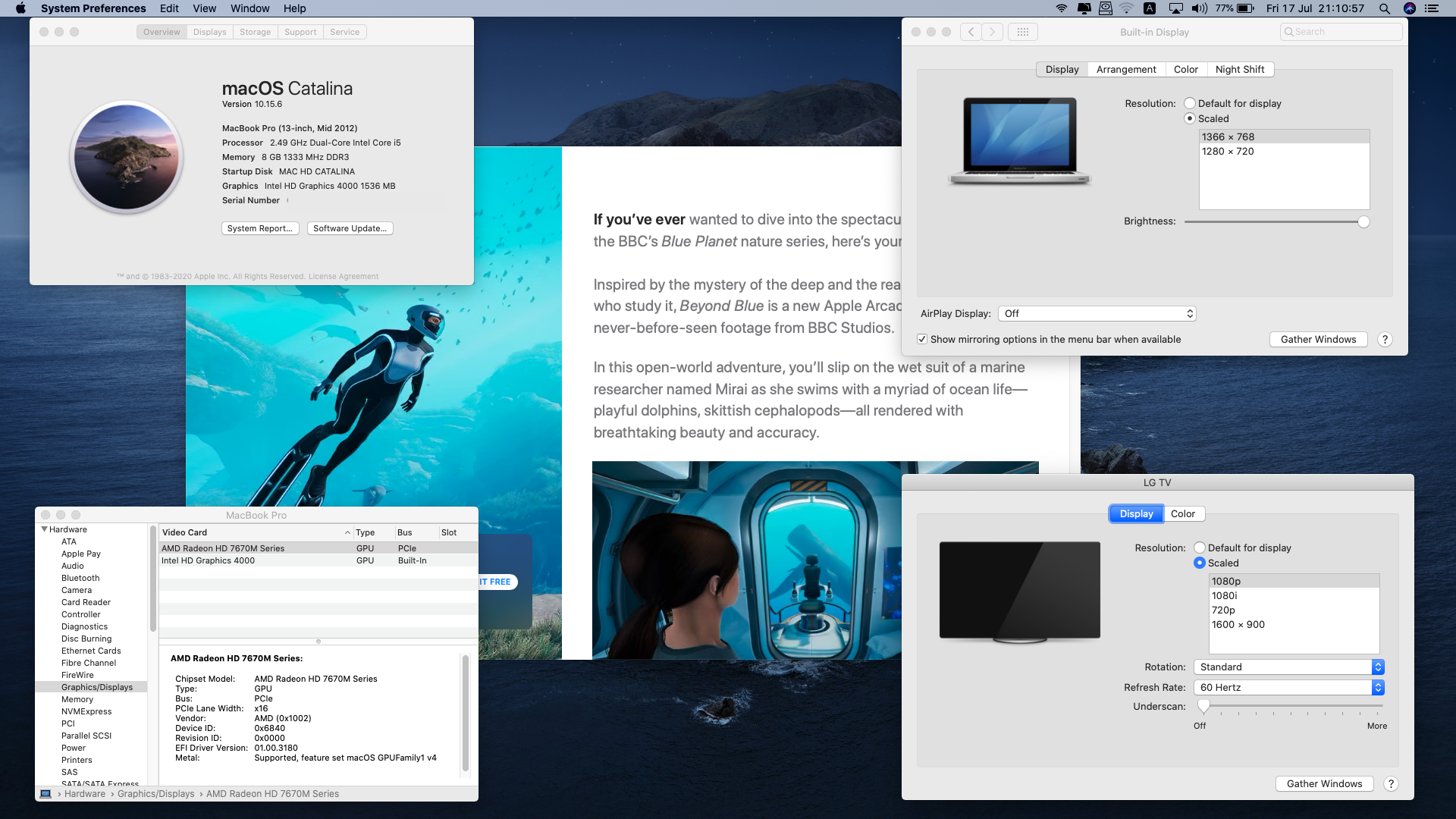Open the View menu

pyautogui.click(x=204, y=8)
